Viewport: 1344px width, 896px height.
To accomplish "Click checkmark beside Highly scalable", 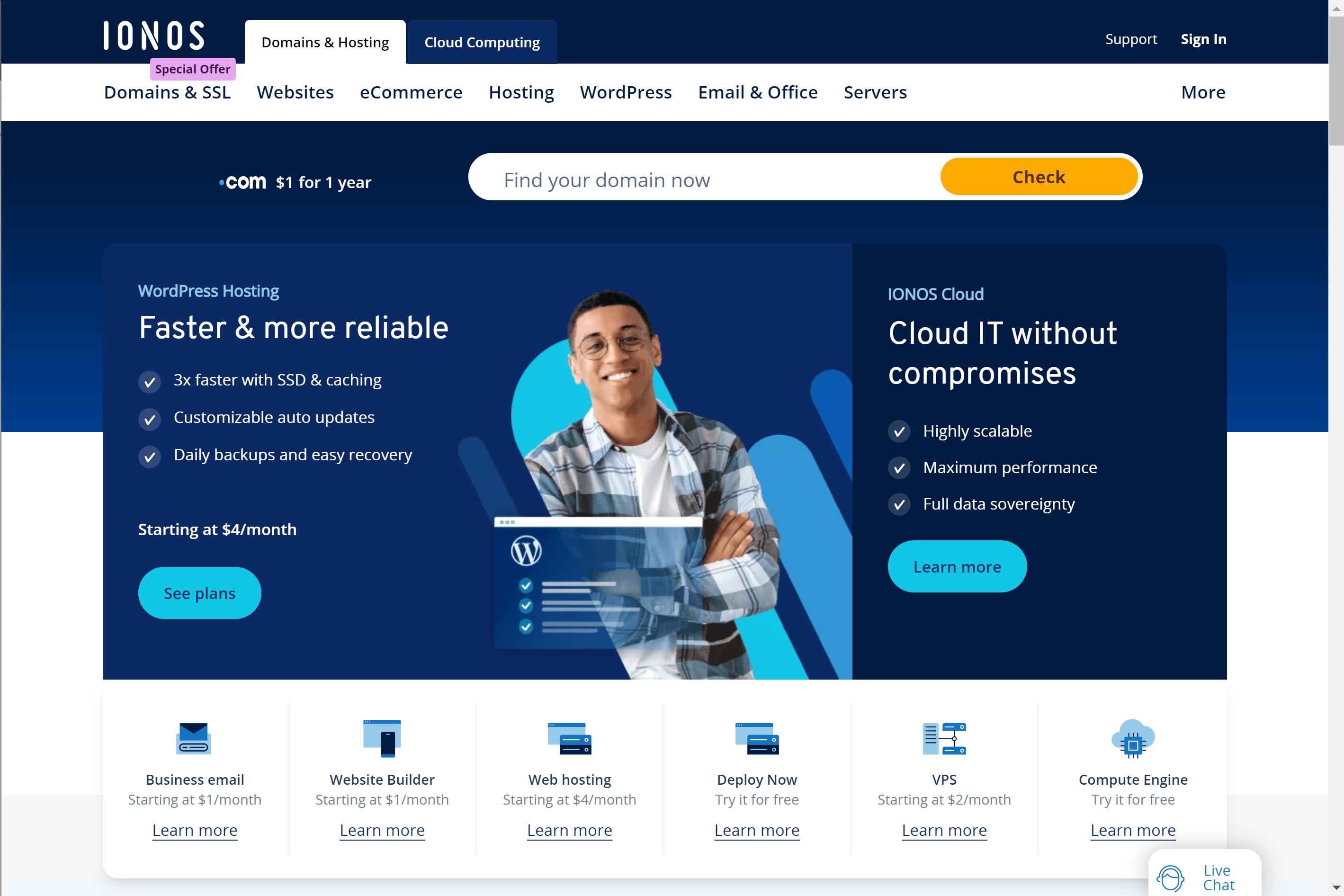I will (899, 431).
